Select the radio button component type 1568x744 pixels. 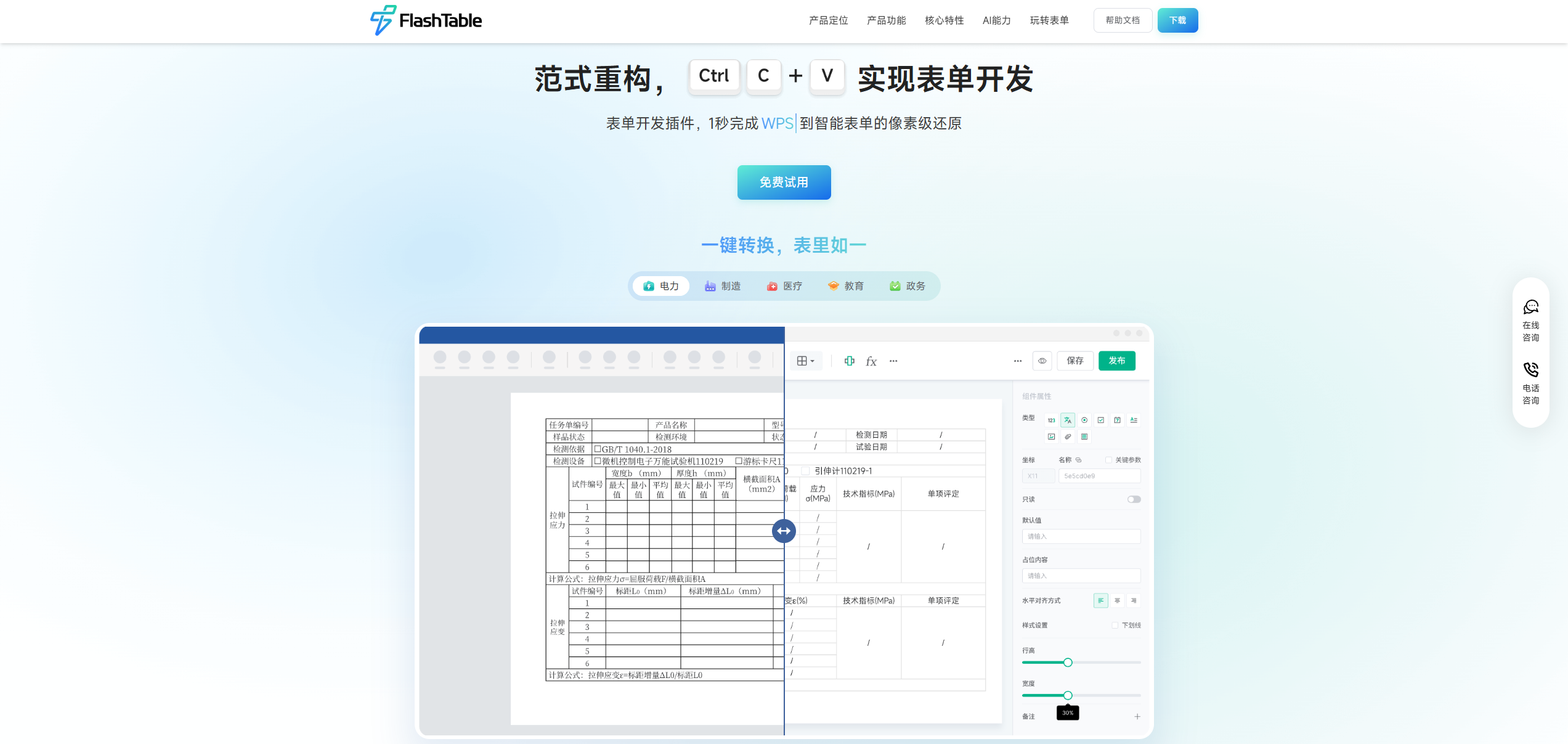(x=1084, y=420)
